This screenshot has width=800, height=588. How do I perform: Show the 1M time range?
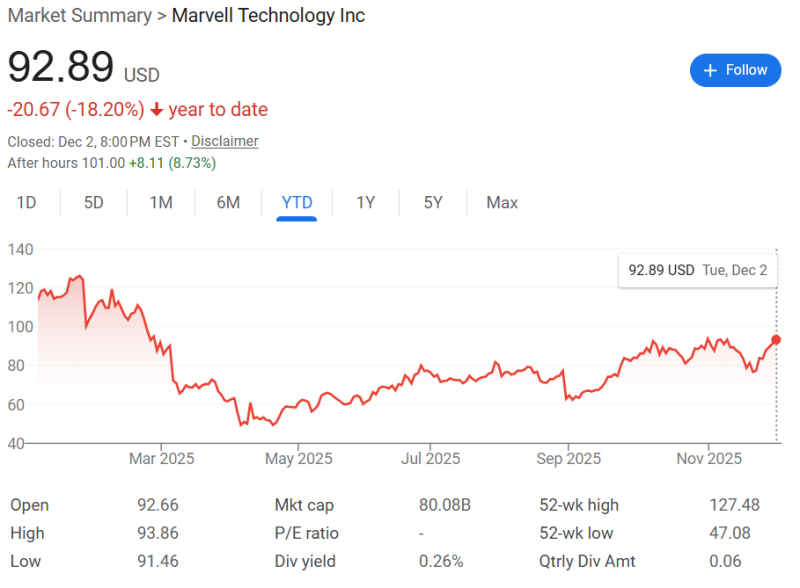(x=161, y=203)
